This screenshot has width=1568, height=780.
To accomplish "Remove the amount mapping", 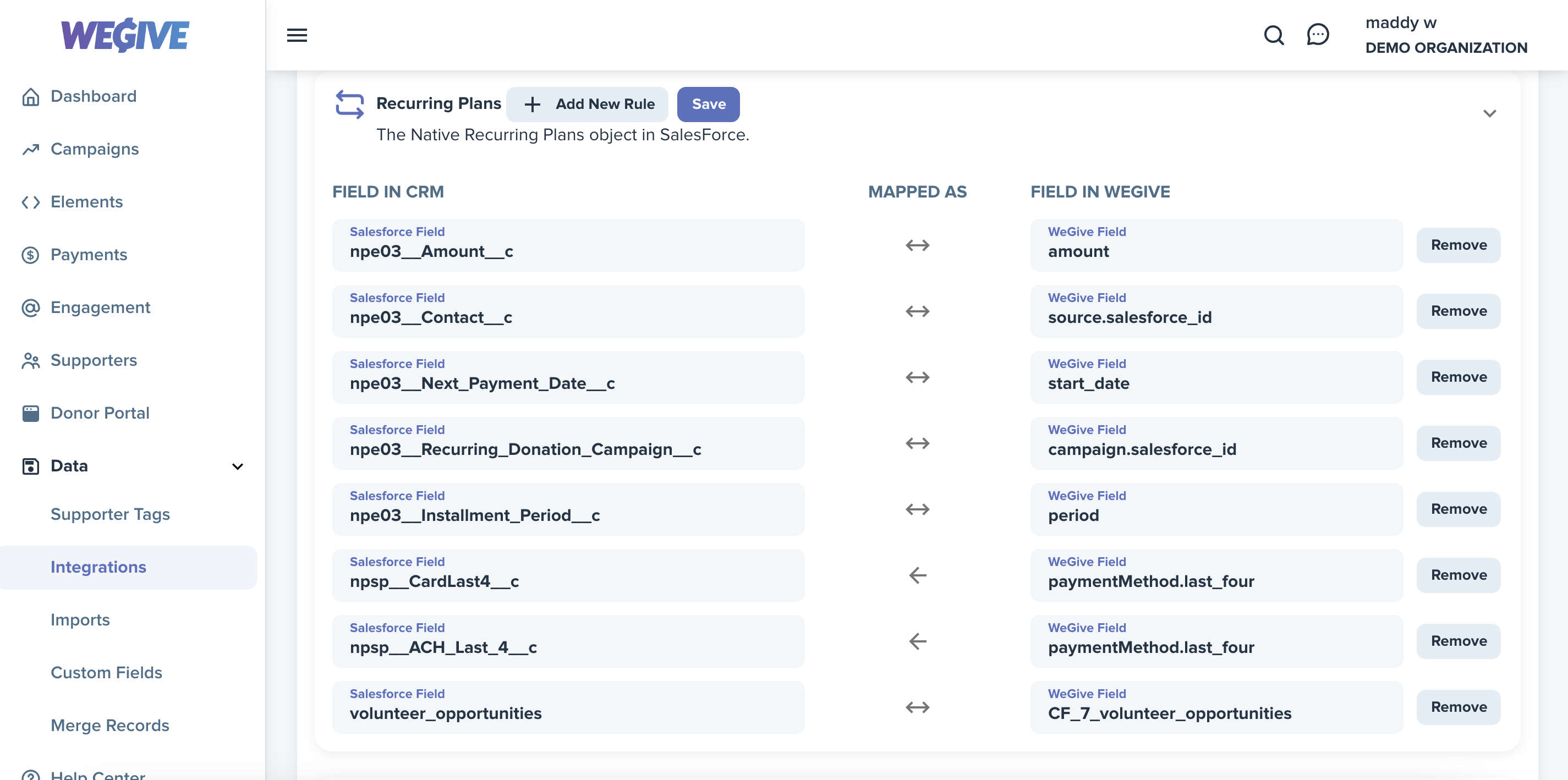I will click(x=1459, y=245).
